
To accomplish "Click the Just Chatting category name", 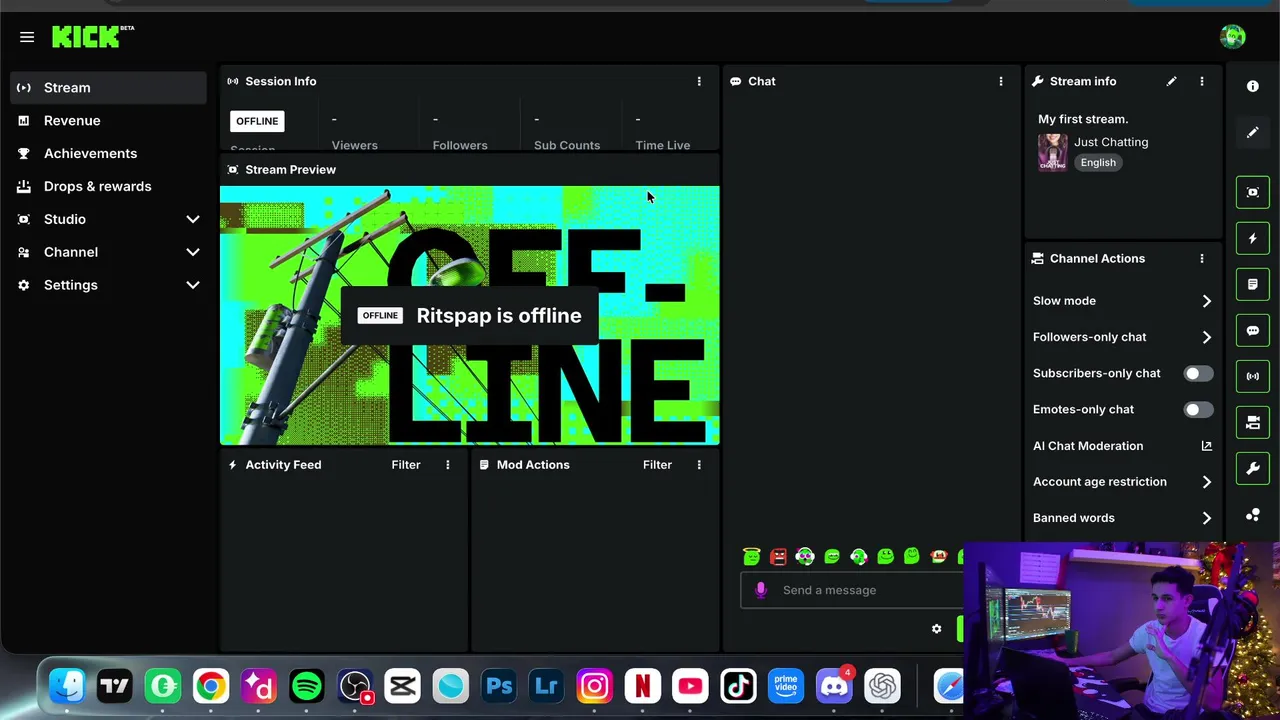I will pyautogui.click(x=1111, y=142).
